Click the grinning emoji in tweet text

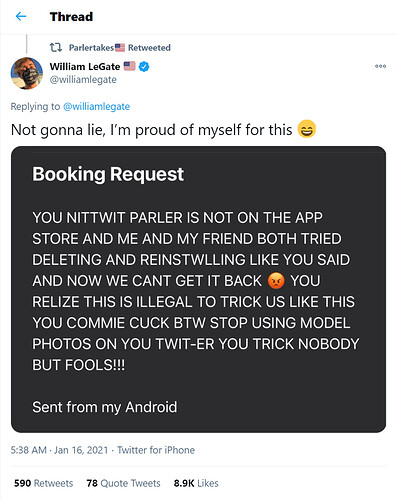(x=306, y=129)
